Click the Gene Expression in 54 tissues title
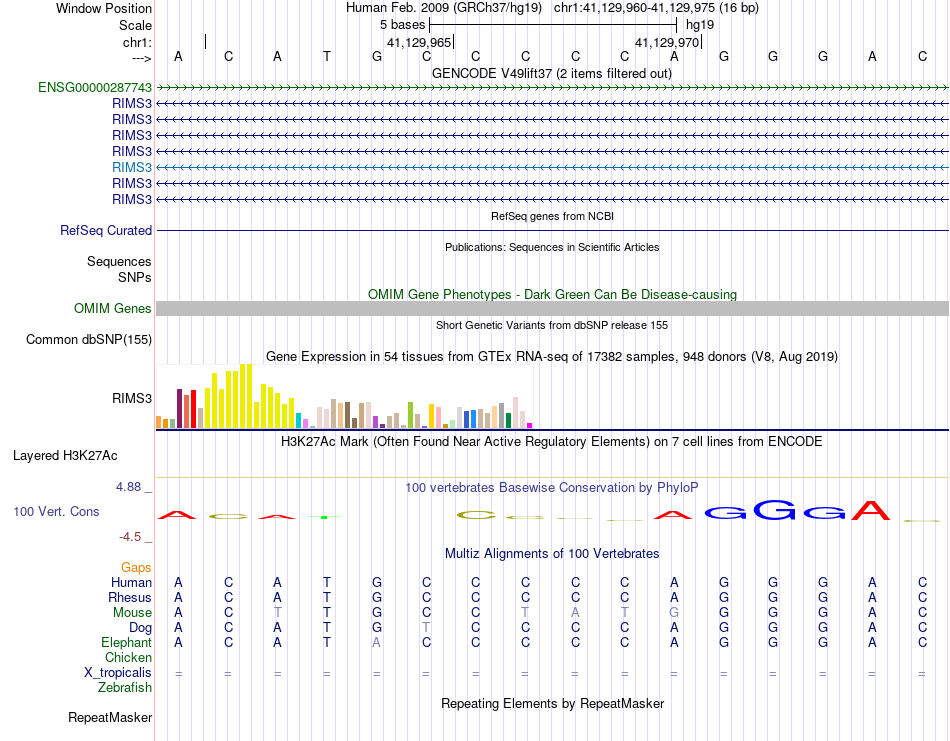This screenshot has width=950, height=741. (x=552, y=356)
